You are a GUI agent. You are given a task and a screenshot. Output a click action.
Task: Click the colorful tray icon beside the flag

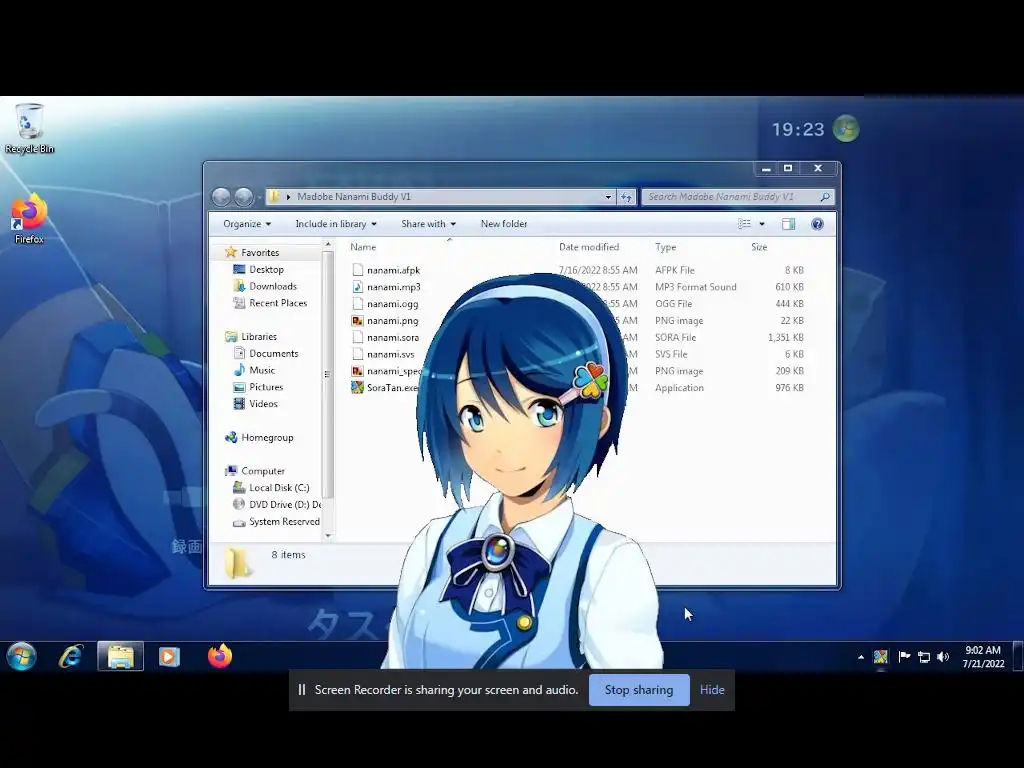(881, 657)
